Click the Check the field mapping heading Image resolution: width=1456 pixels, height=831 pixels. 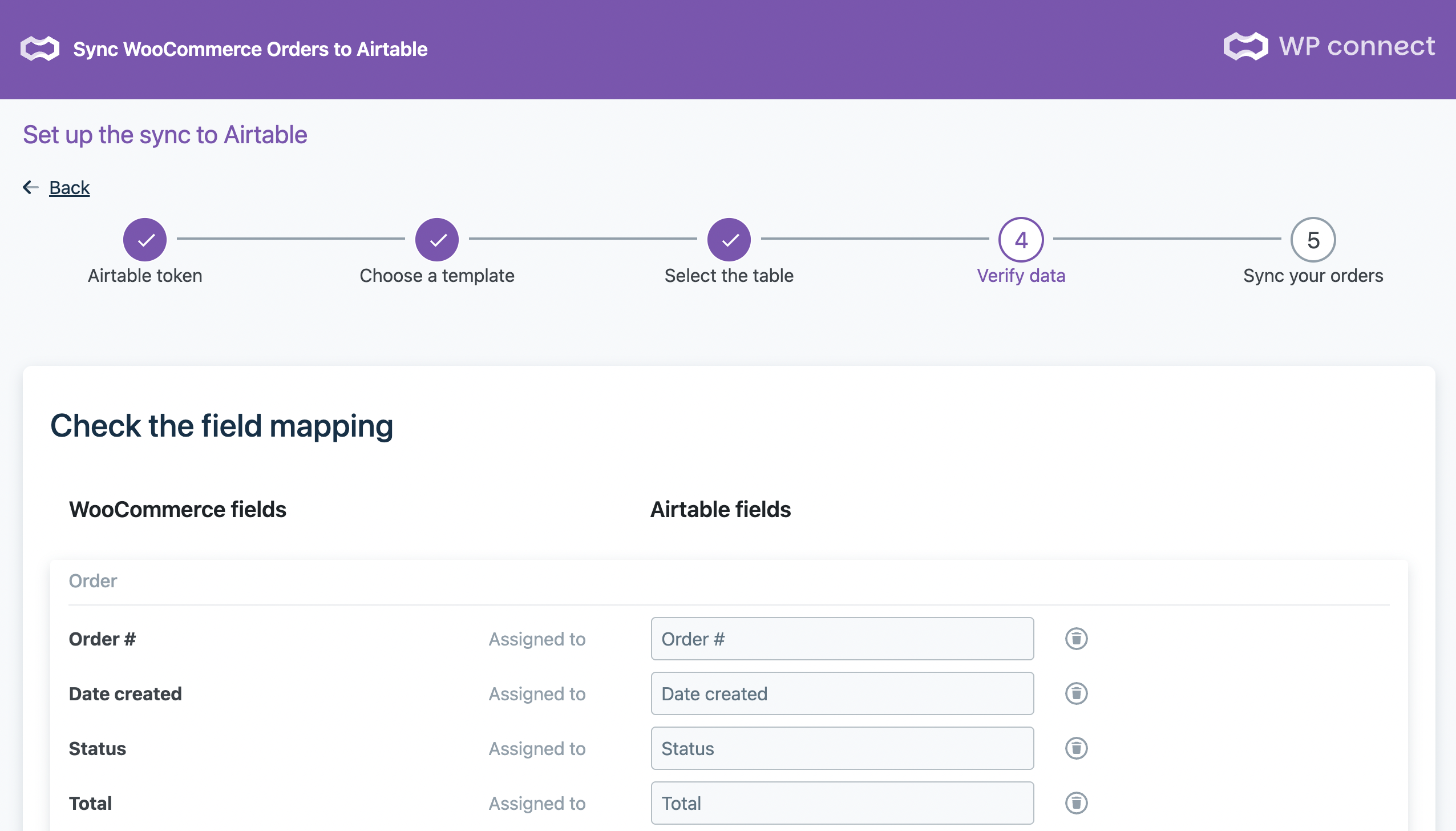pyautogui.click(x=222, y=426)
